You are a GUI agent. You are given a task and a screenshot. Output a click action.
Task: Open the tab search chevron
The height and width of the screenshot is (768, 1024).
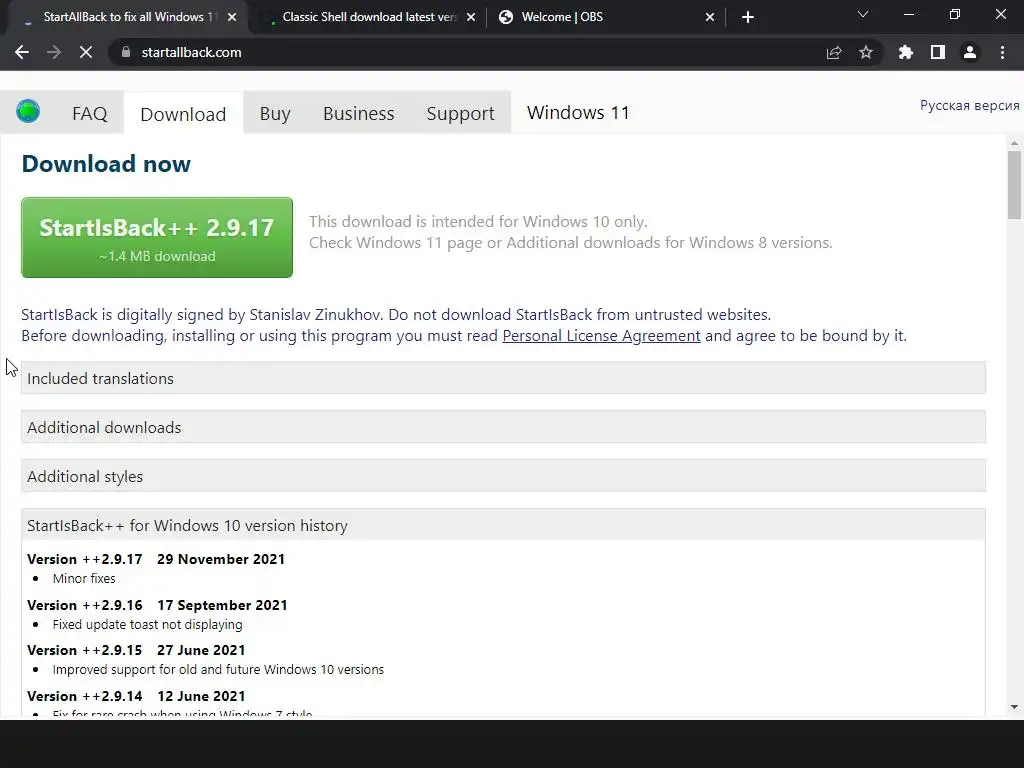(x=863, y=14)
